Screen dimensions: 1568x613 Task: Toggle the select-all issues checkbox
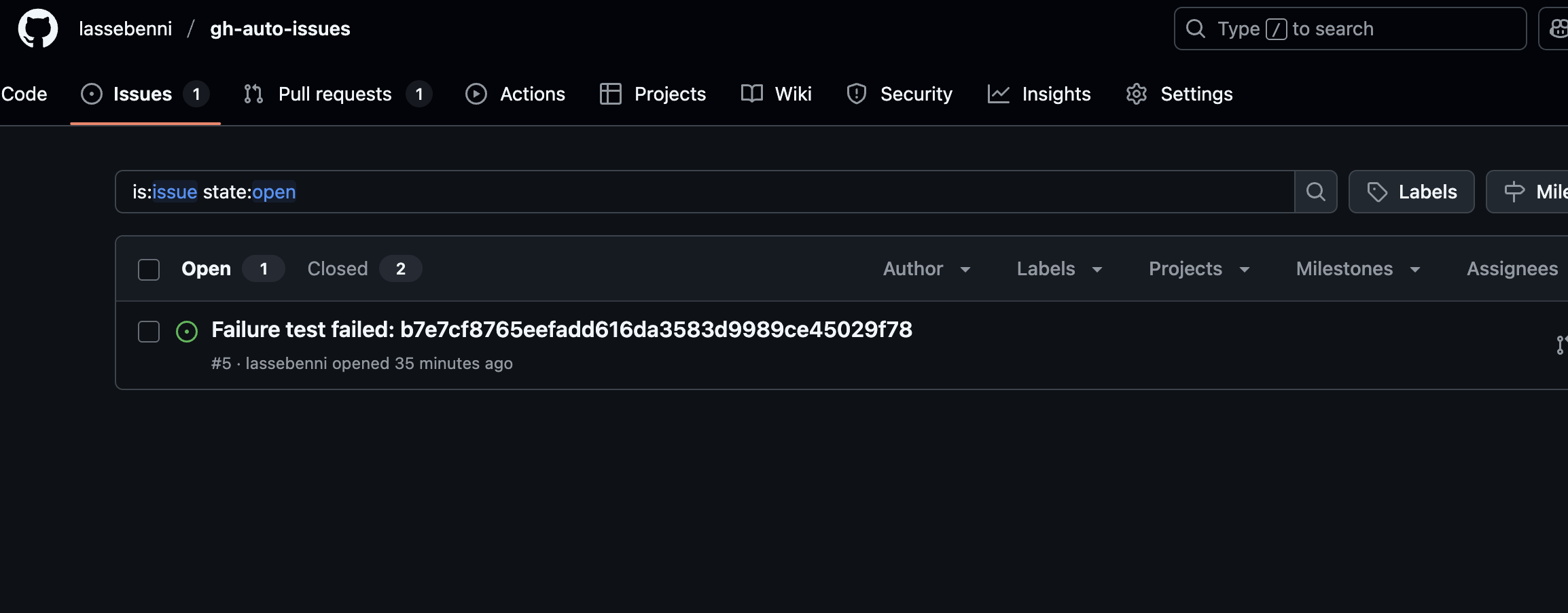coord(148,269)
